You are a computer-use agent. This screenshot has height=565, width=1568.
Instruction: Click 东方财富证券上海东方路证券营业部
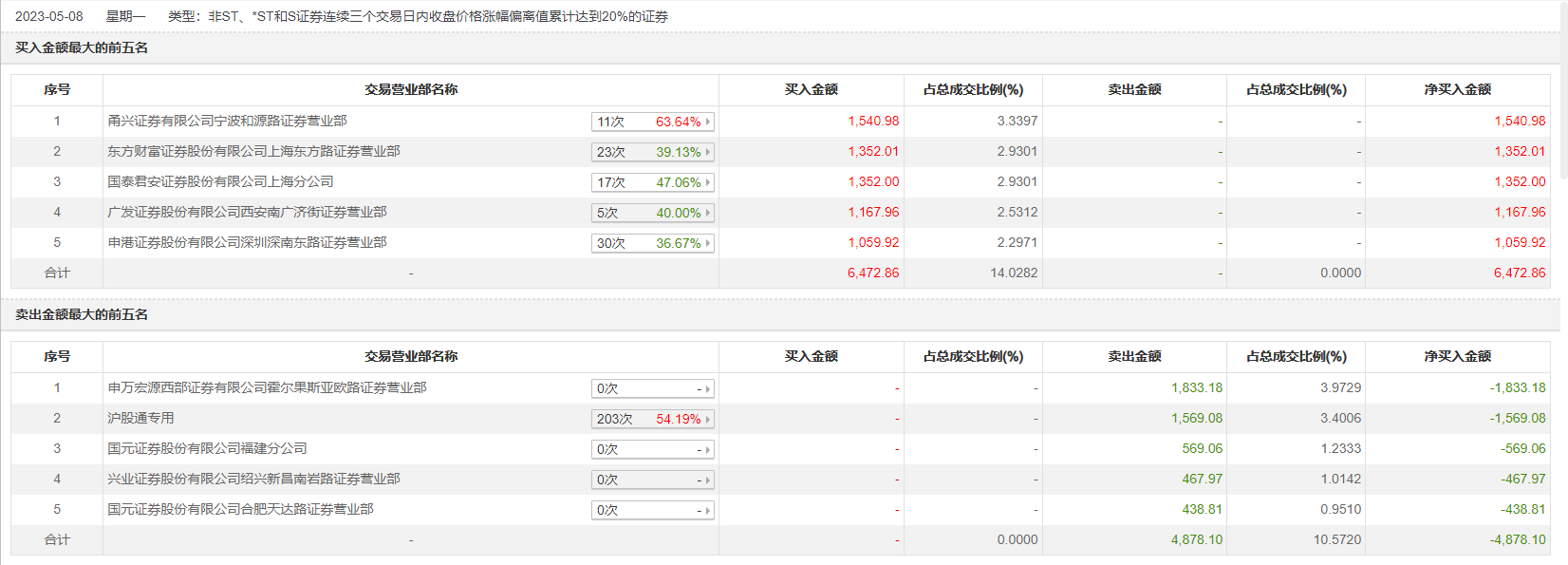253,151
